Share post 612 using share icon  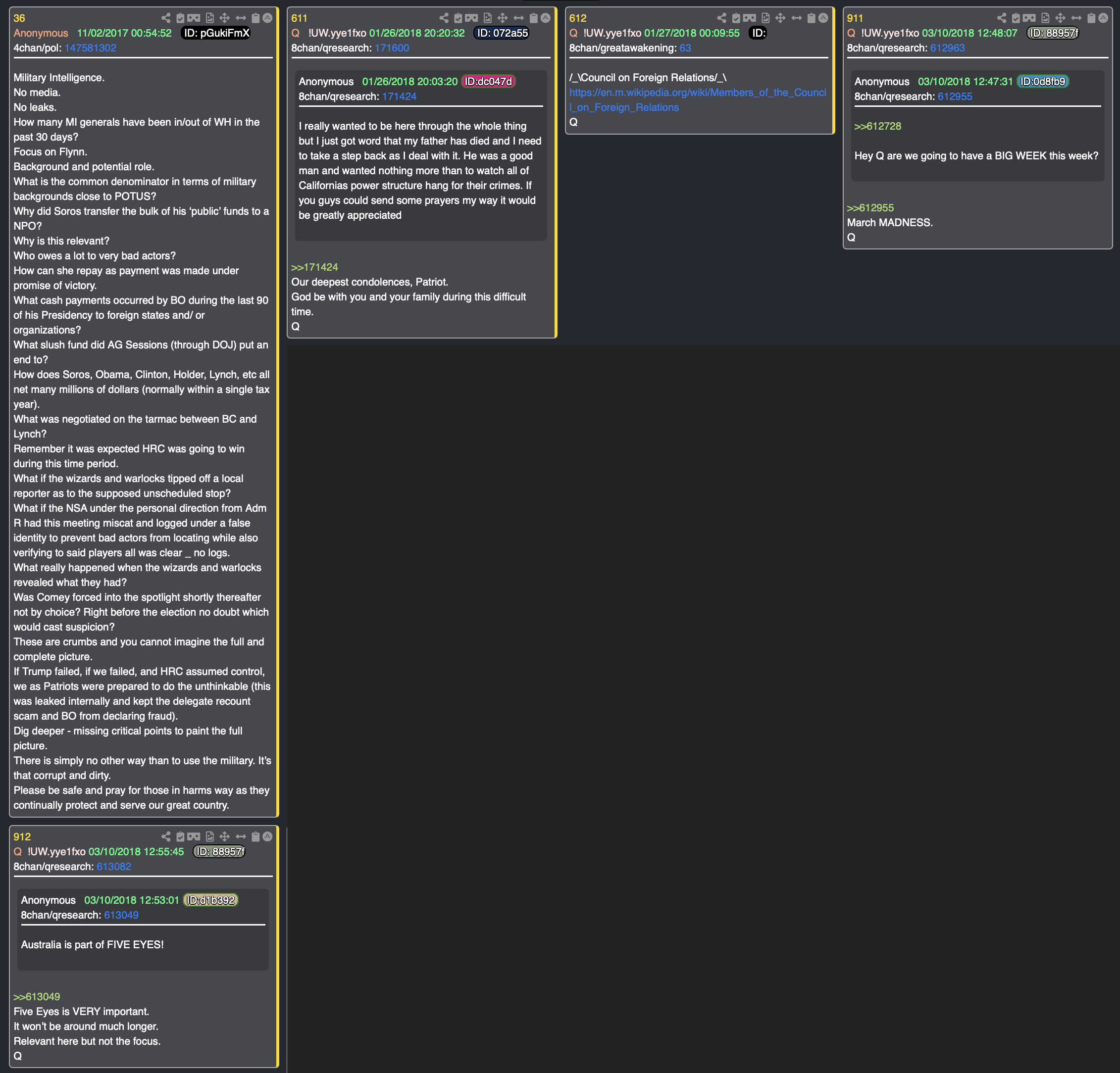pyautogui.click(x=722, y=18)
